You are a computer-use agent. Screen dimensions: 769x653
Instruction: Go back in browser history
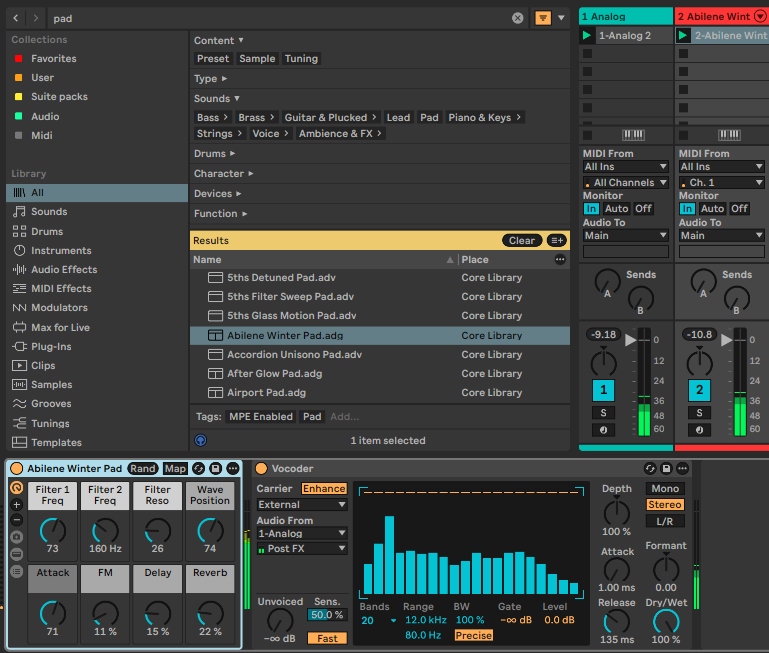point(16,18)
